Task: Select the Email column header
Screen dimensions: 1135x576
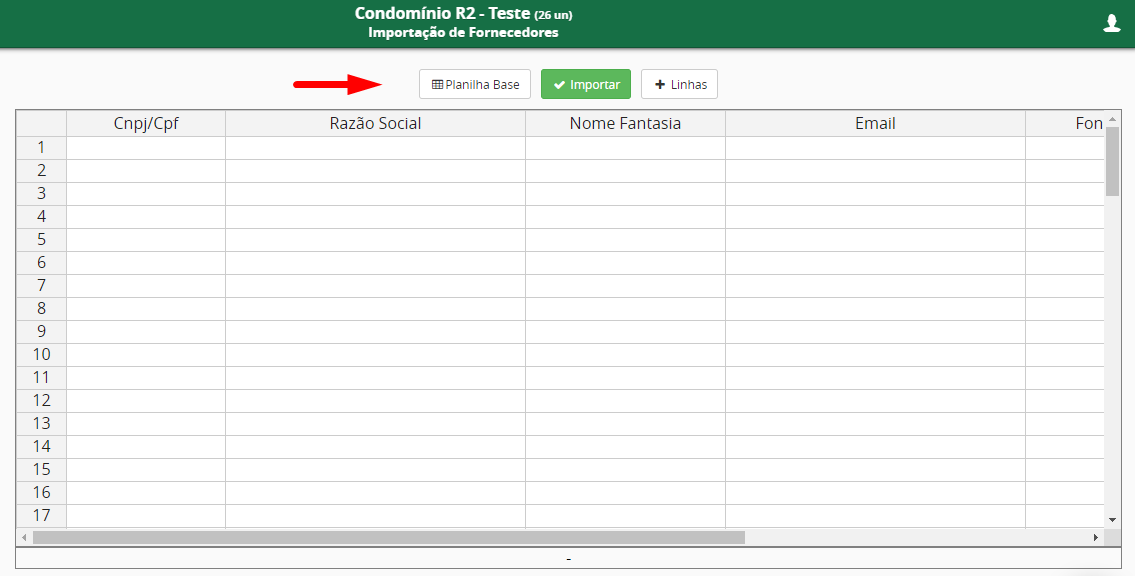Action: [x=875, y=123]
